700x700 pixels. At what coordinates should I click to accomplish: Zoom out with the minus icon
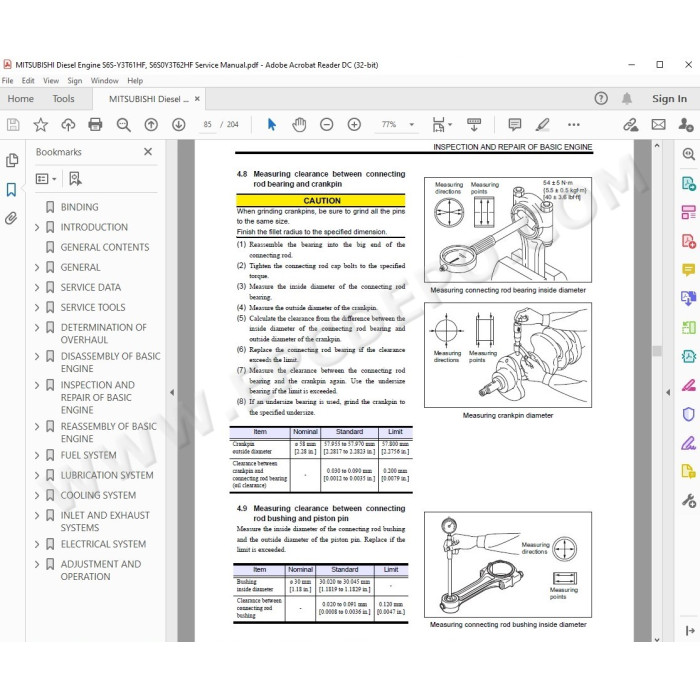tap(327, 125)
